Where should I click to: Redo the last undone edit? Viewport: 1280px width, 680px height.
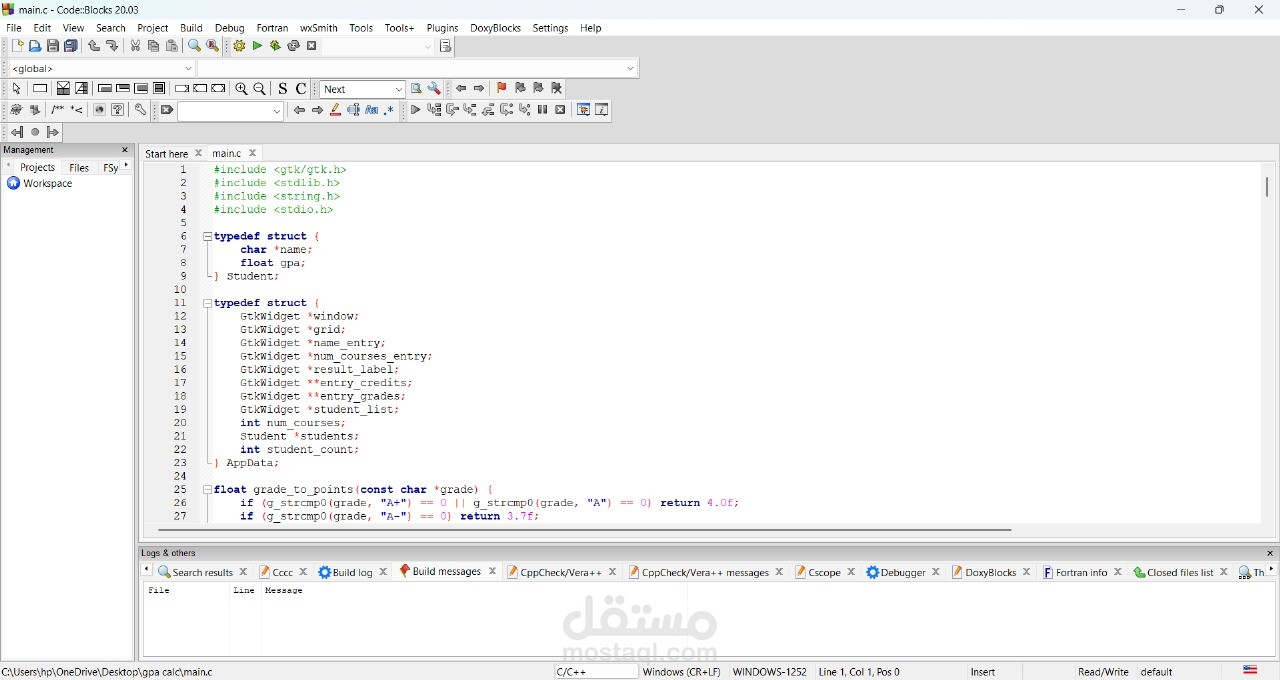pyautogui.click(x=112, y=46)
